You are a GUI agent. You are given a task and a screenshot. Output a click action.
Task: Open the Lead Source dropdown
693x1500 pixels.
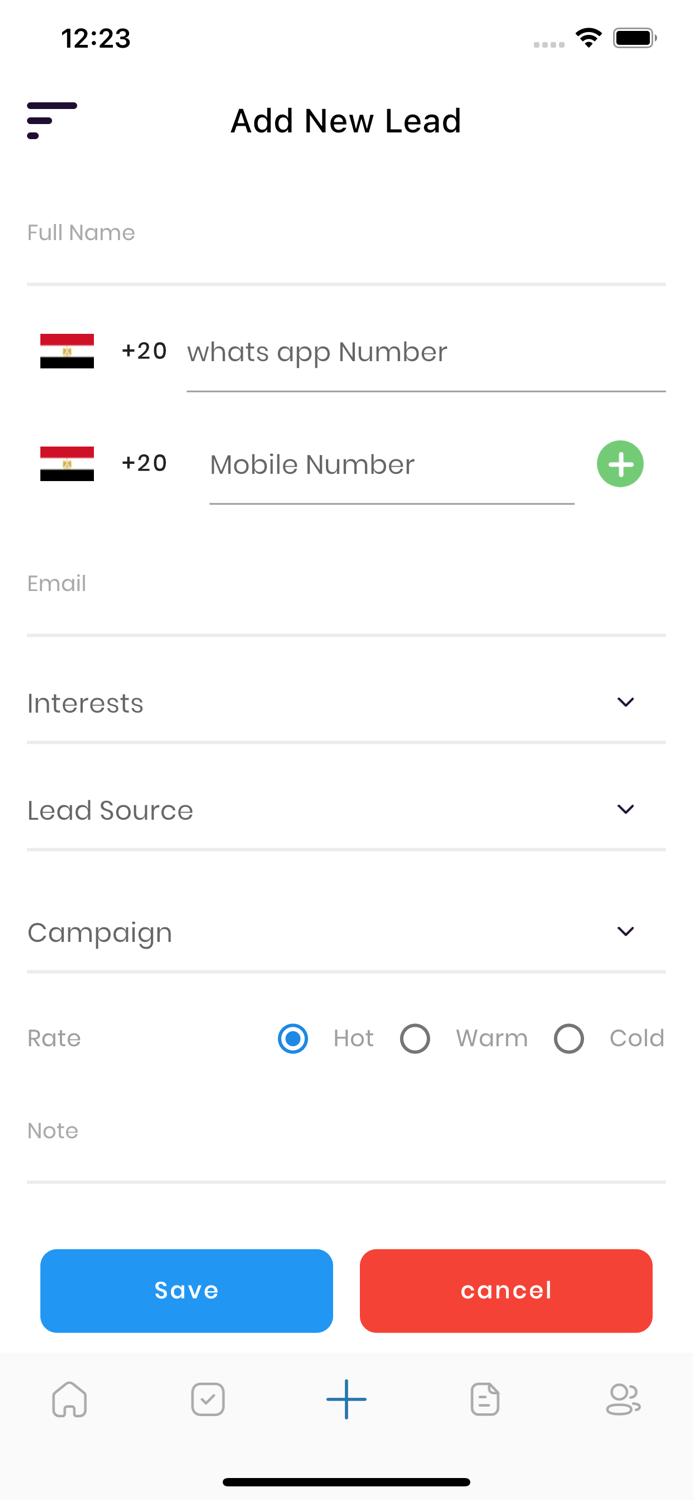click(346, 810)
